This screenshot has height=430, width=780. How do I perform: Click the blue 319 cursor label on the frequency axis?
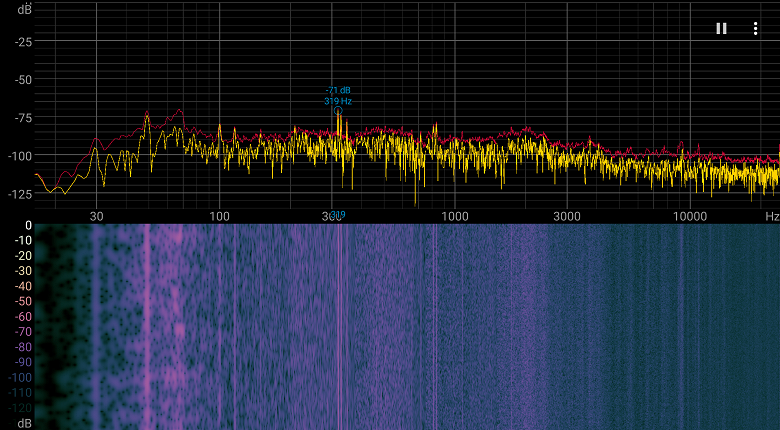point(338,215)
